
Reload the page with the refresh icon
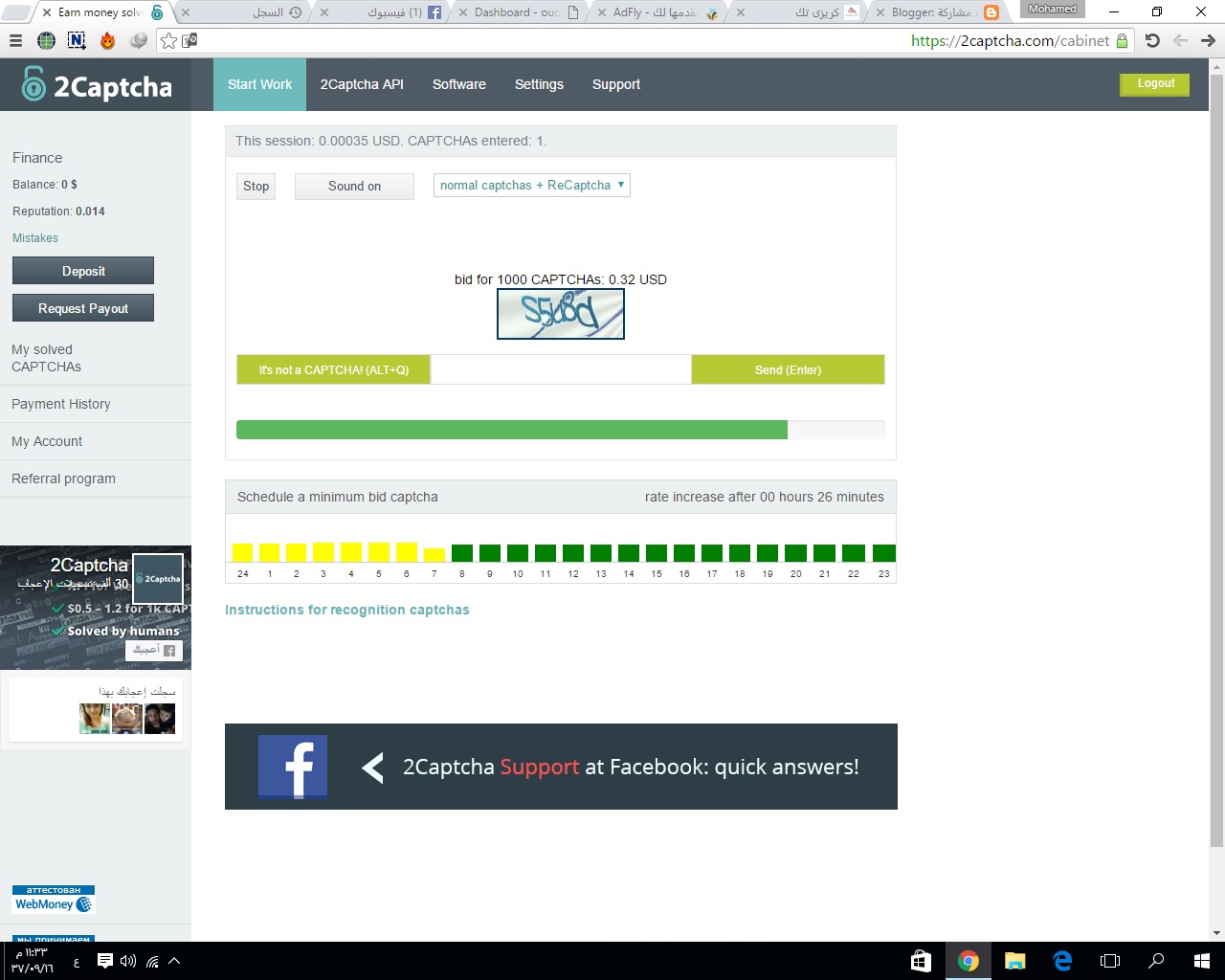pyautogui.click(x=1152, y=41)
